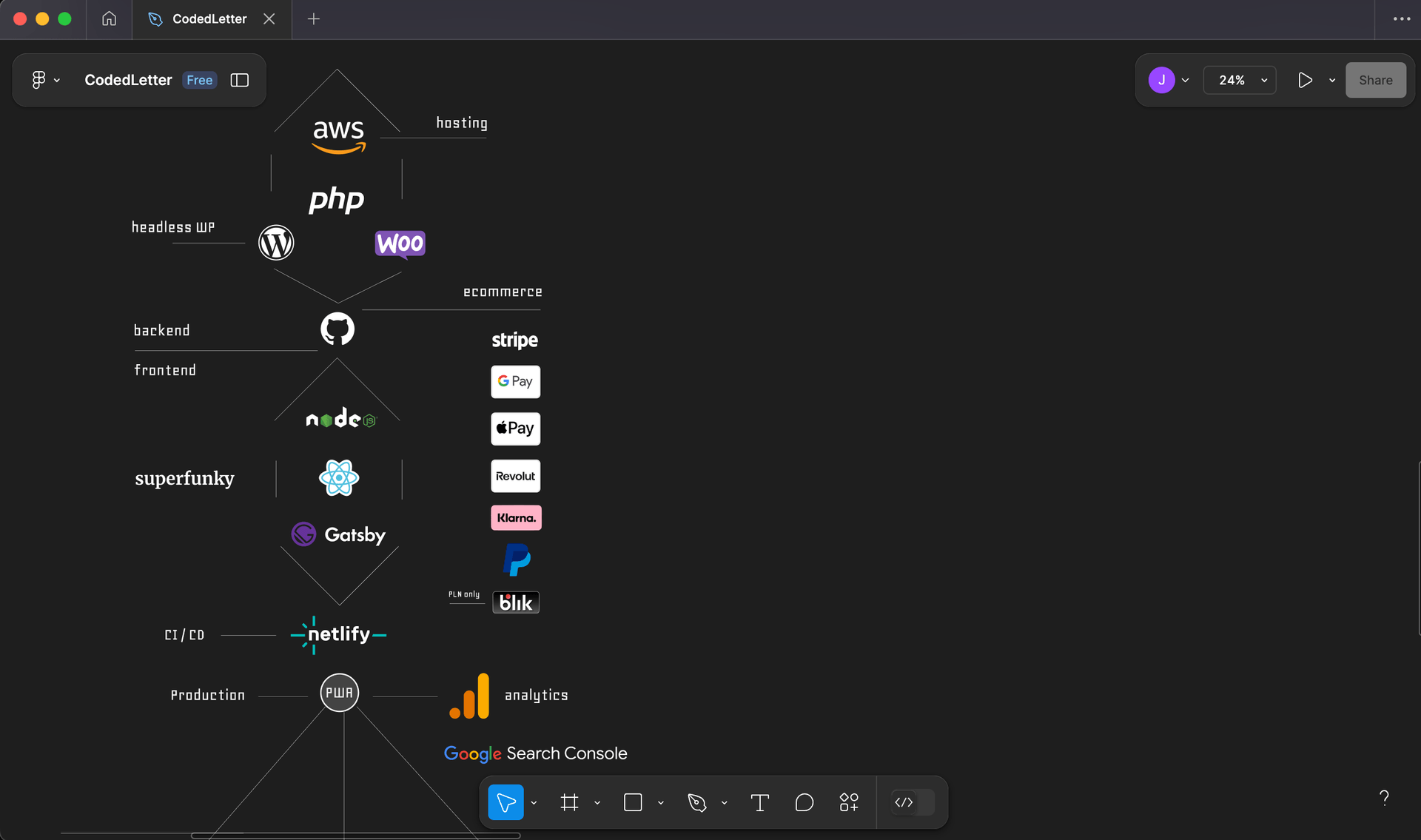Start presentation with the play icon
Image resolution: width=1421 pixels, height=840 pixels.
pyautogui.click(x=1305, y=80)
